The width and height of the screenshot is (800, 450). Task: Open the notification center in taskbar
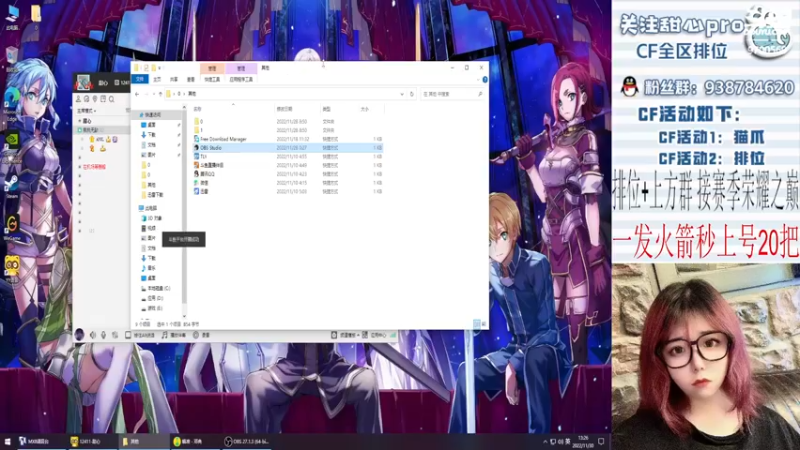602,441
